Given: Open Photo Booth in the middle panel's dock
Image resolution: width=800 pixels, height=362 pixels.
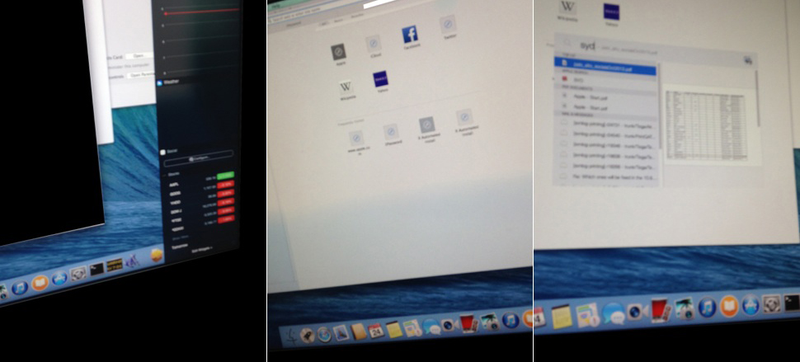Looking at the screenshot, I should tap(467, 323).
